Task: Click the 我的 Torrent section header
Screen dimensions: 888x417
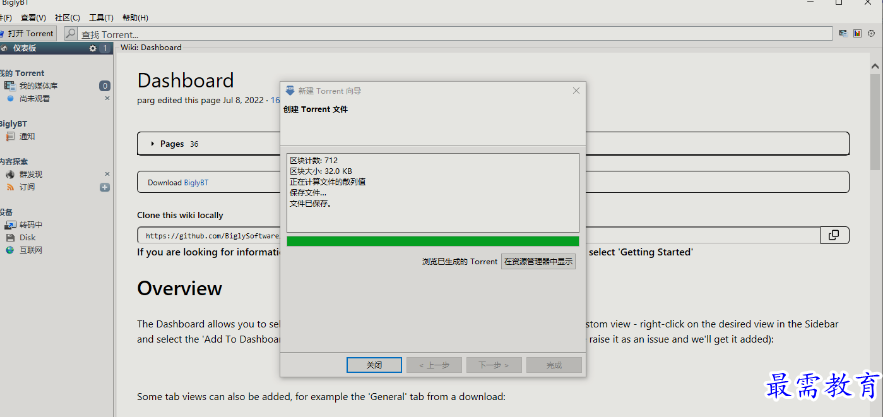Action: coord(22,73)
